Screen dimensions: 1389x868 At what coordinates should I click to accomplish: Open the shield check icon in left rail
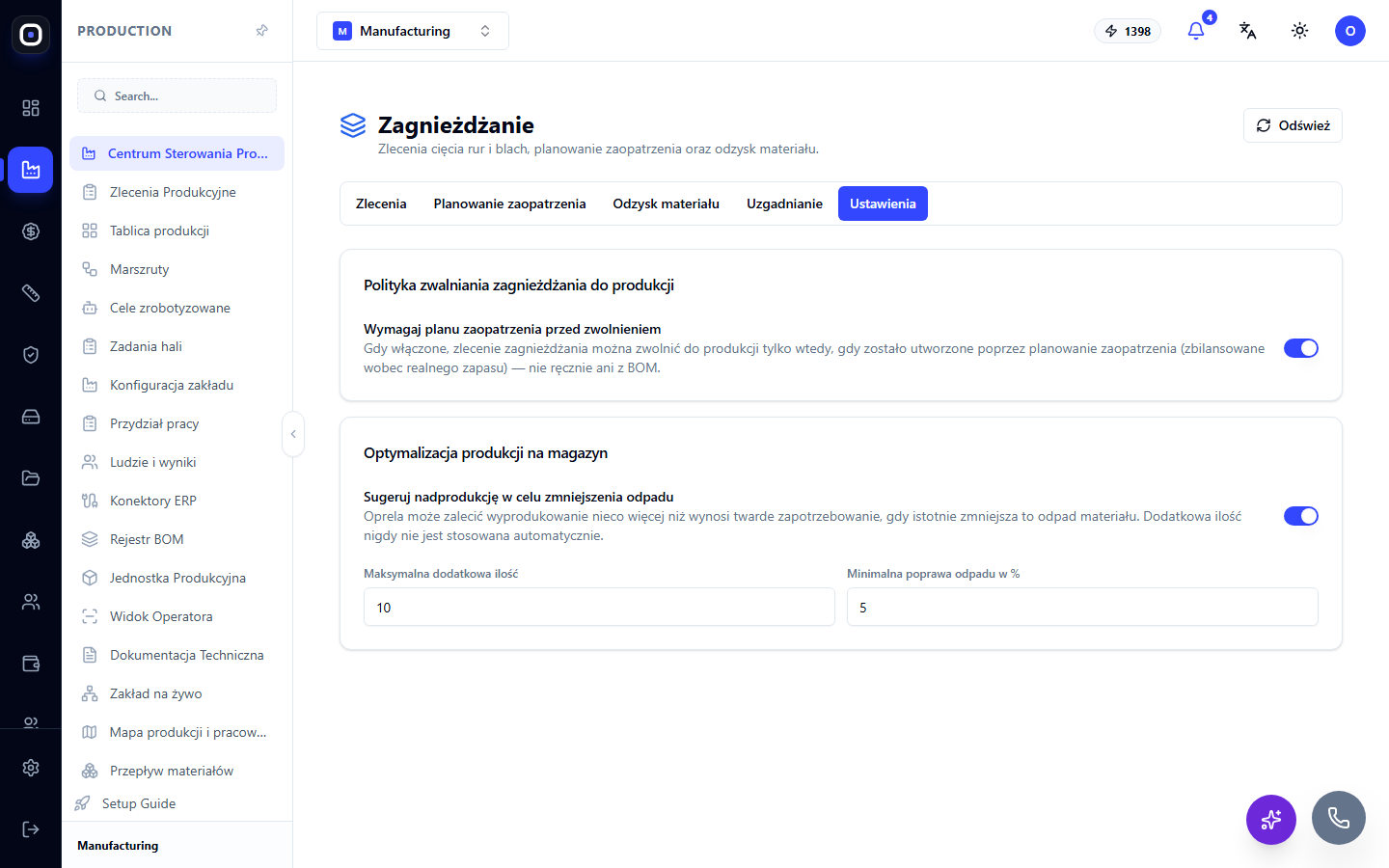pyautogui.click(x=31, y=355)
